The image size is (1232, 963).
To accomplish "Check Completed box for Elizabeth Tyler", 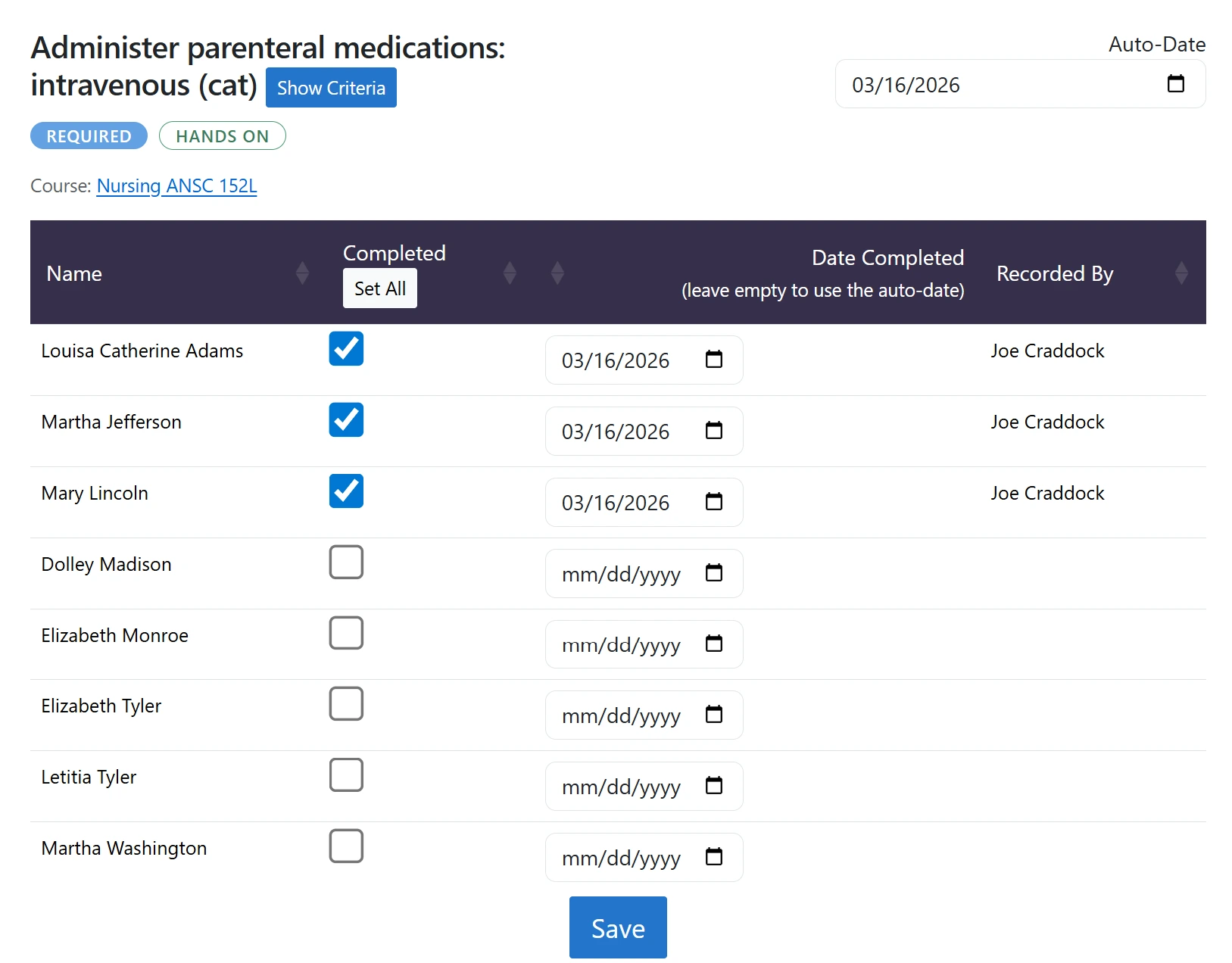I will (346, 703).
